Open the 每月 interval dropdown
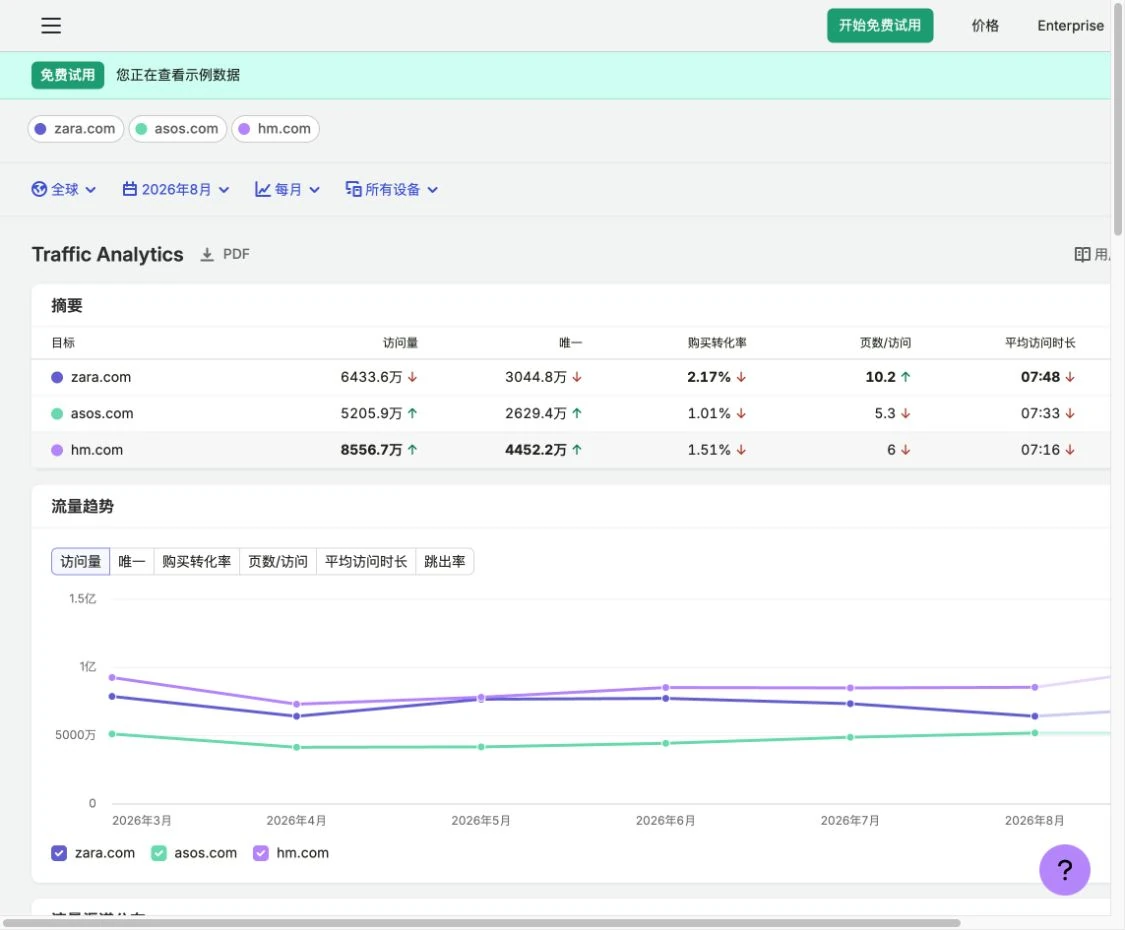Screen dimensions: 1125x930 tap(287, 189)
